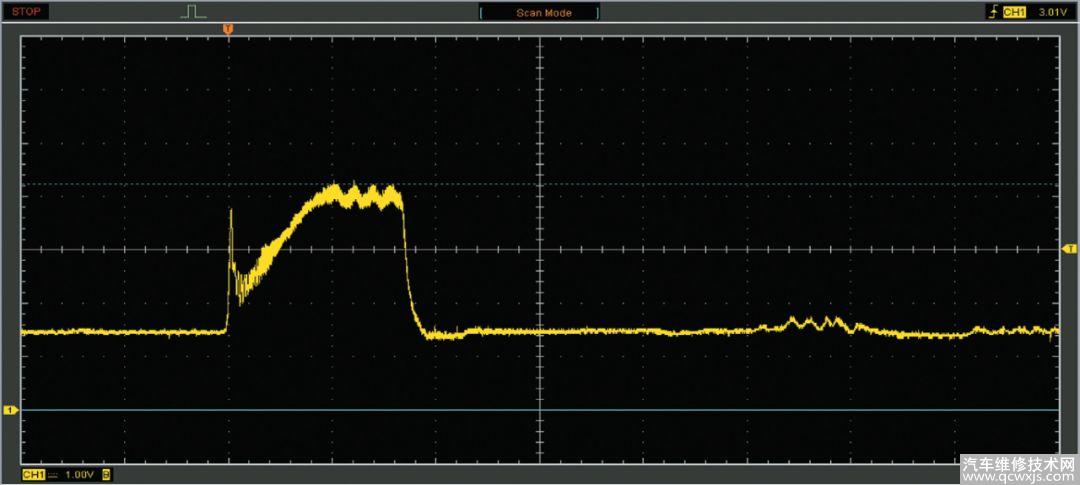
Task: Click the rising edge trigger icon
Action: click(x=991, y=12)
